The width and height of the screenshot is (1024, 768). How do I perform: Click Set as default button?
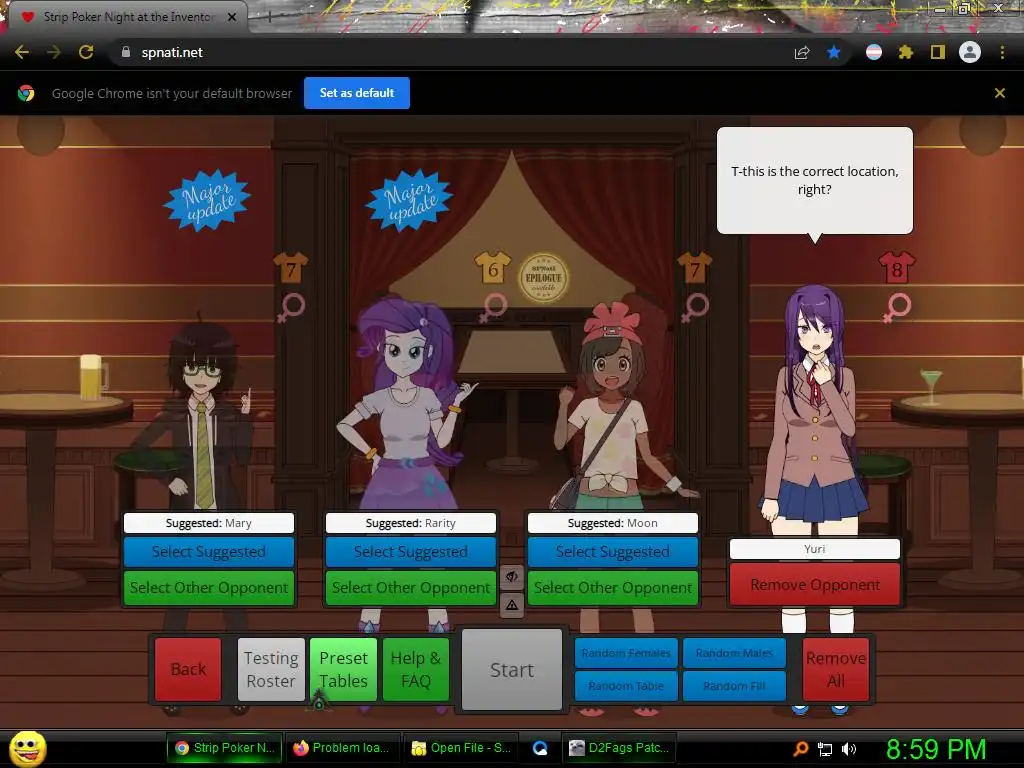point(357,93)
